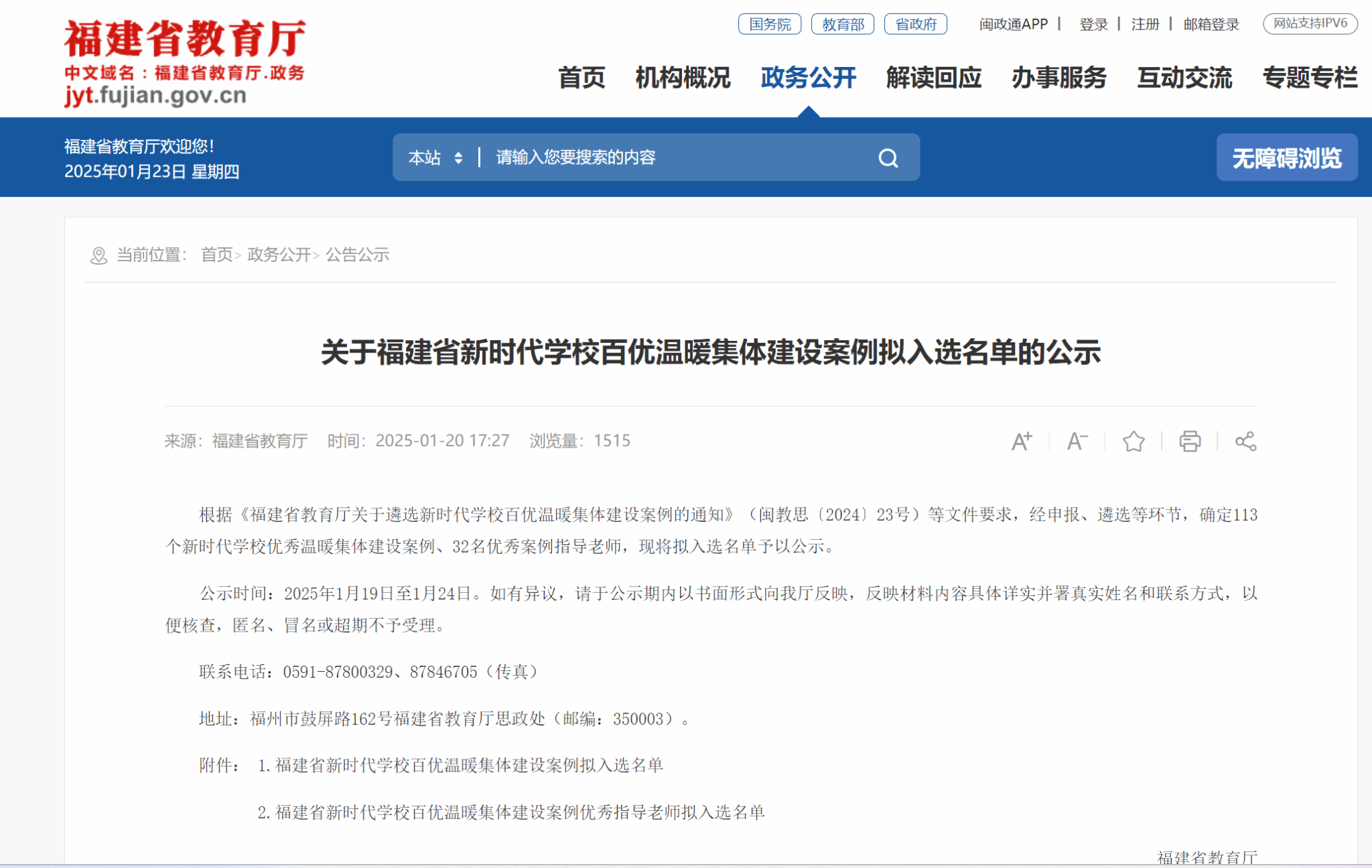Image resolution: width=1372 pixels, height=868 pixels.
Task: Expand the 本站 search scope dropdown
Action: 435,158
